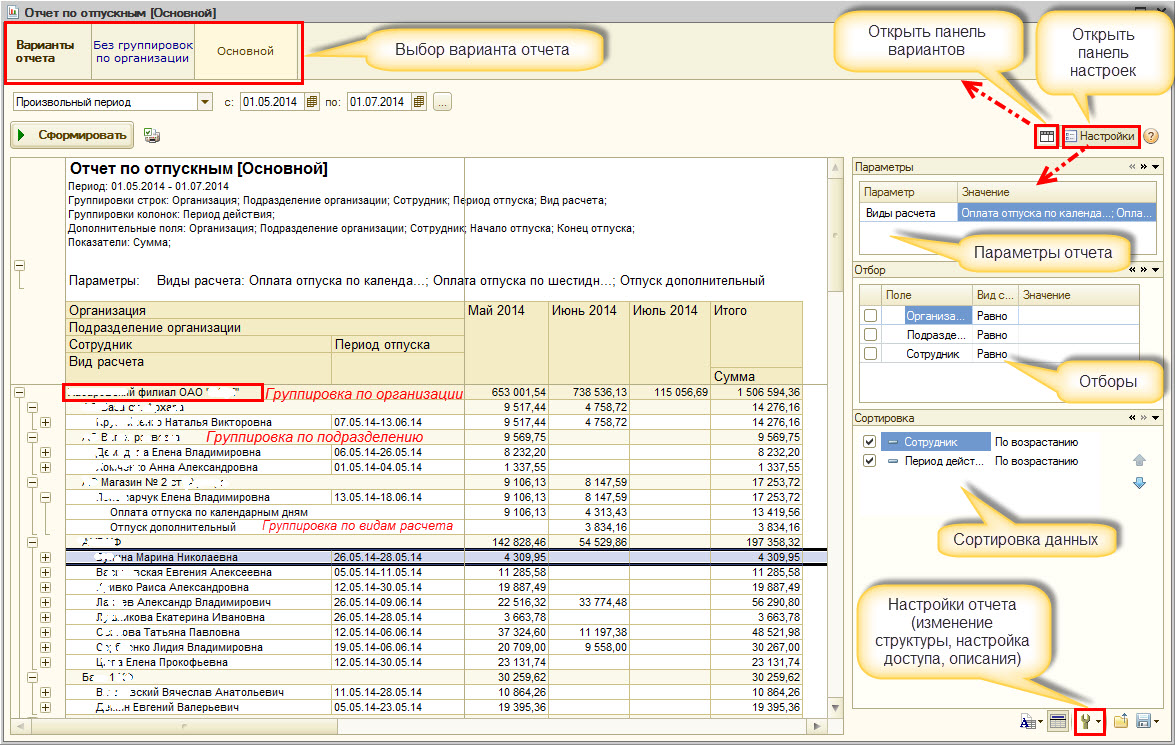
Task: Click the wrench report settings icon
Action: pos(1085,721)
